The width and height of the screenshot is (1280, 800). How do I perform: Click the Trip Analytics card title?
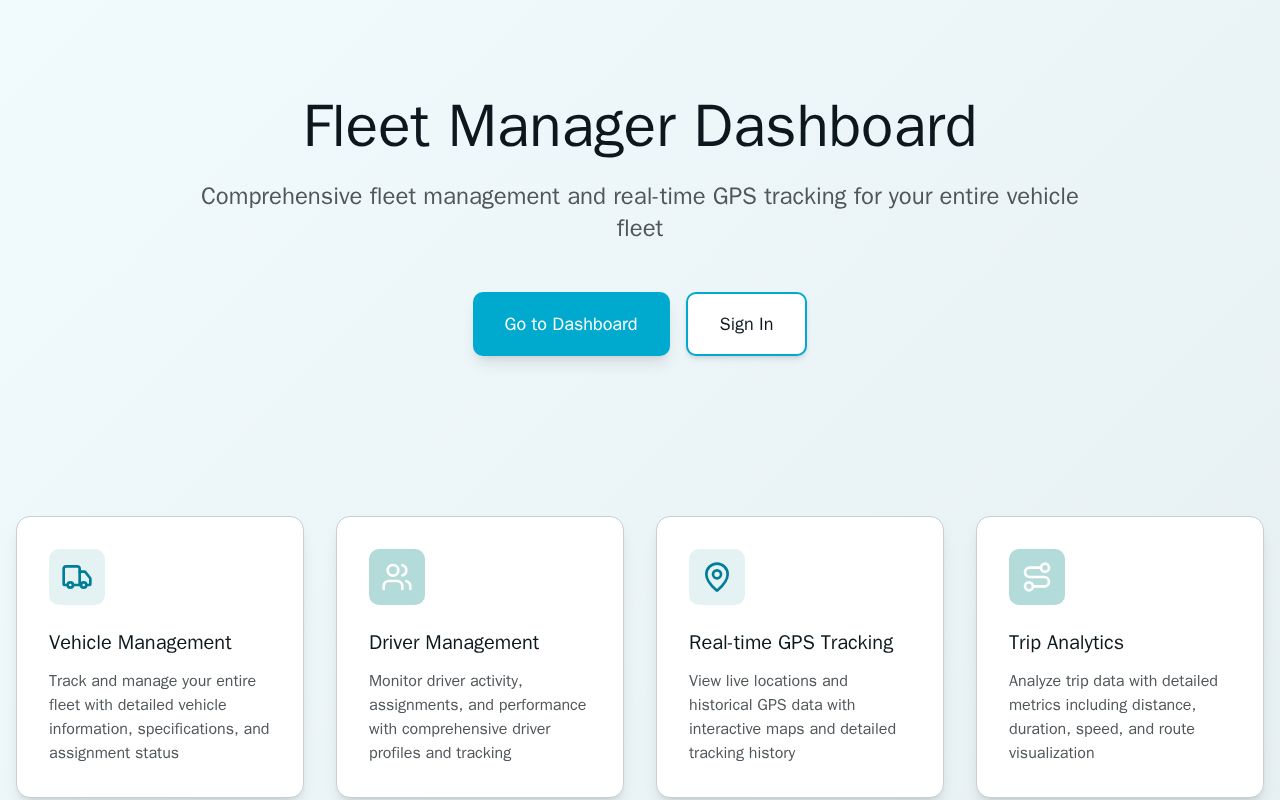[1066, 643]
